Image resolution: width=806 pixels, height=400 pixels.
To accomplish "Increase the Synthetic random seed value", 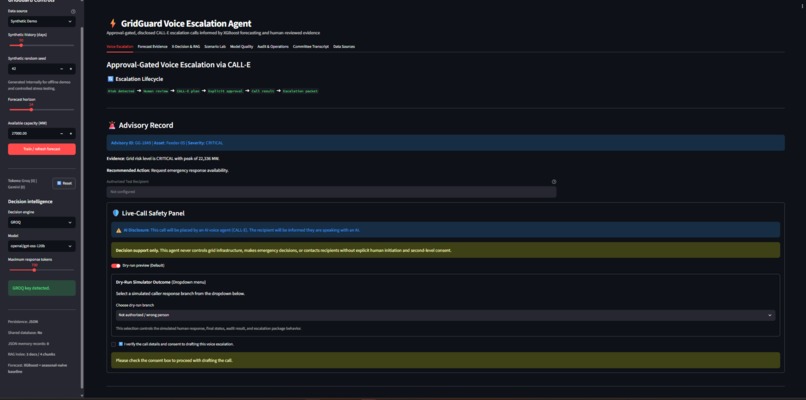I will click(x=71, y=68).
